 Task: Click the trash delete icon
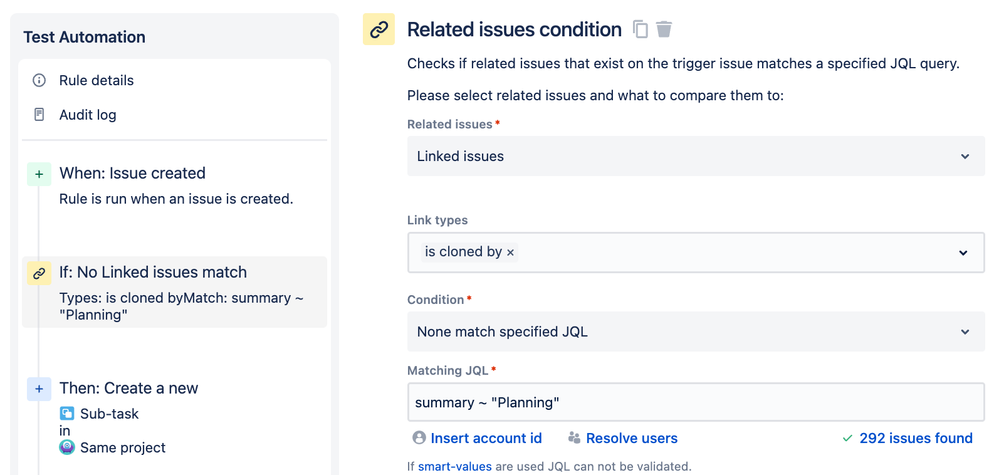[x=664, y=30]
